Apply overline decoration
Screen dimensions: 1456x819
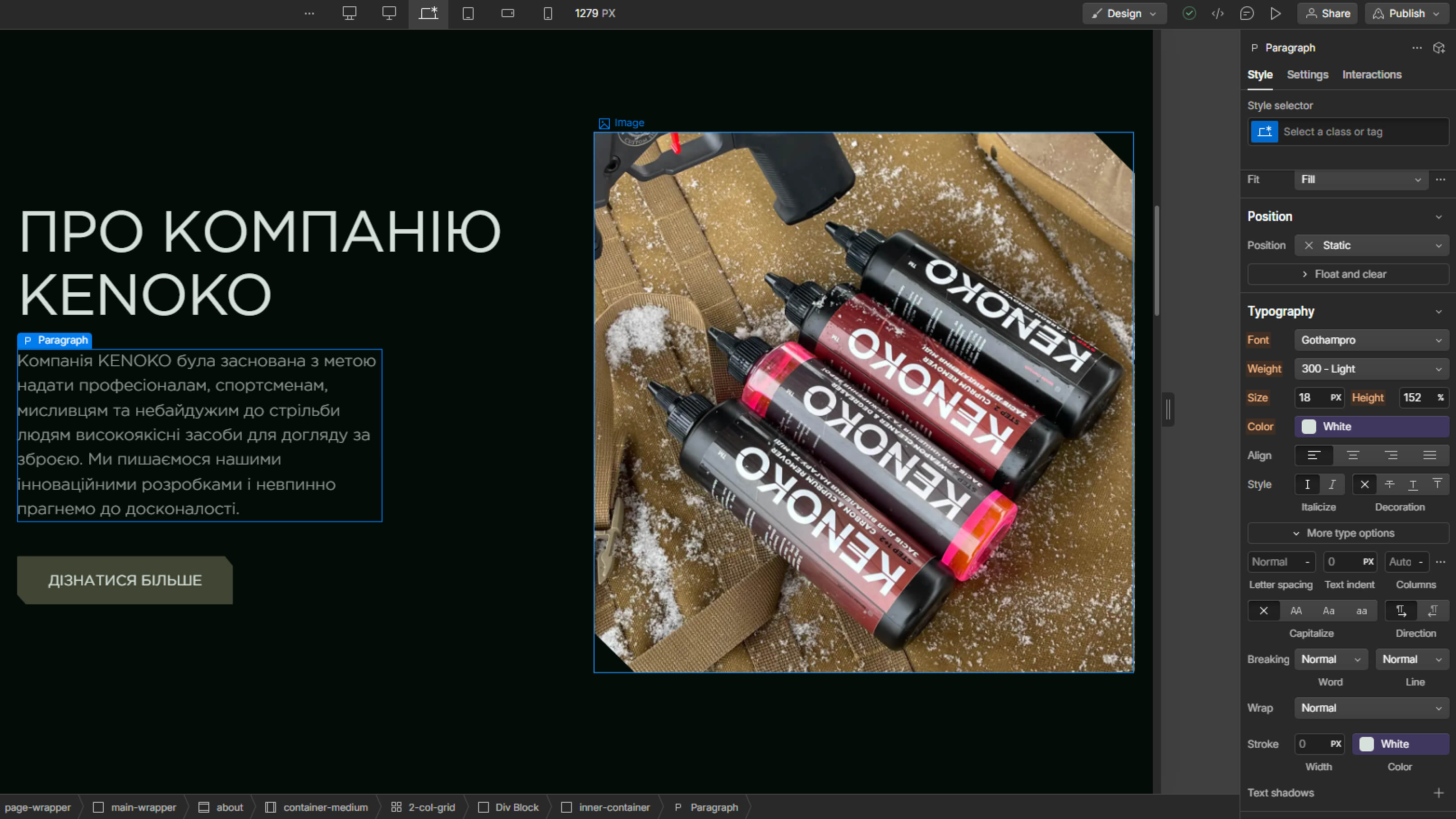coord(1438,484)
